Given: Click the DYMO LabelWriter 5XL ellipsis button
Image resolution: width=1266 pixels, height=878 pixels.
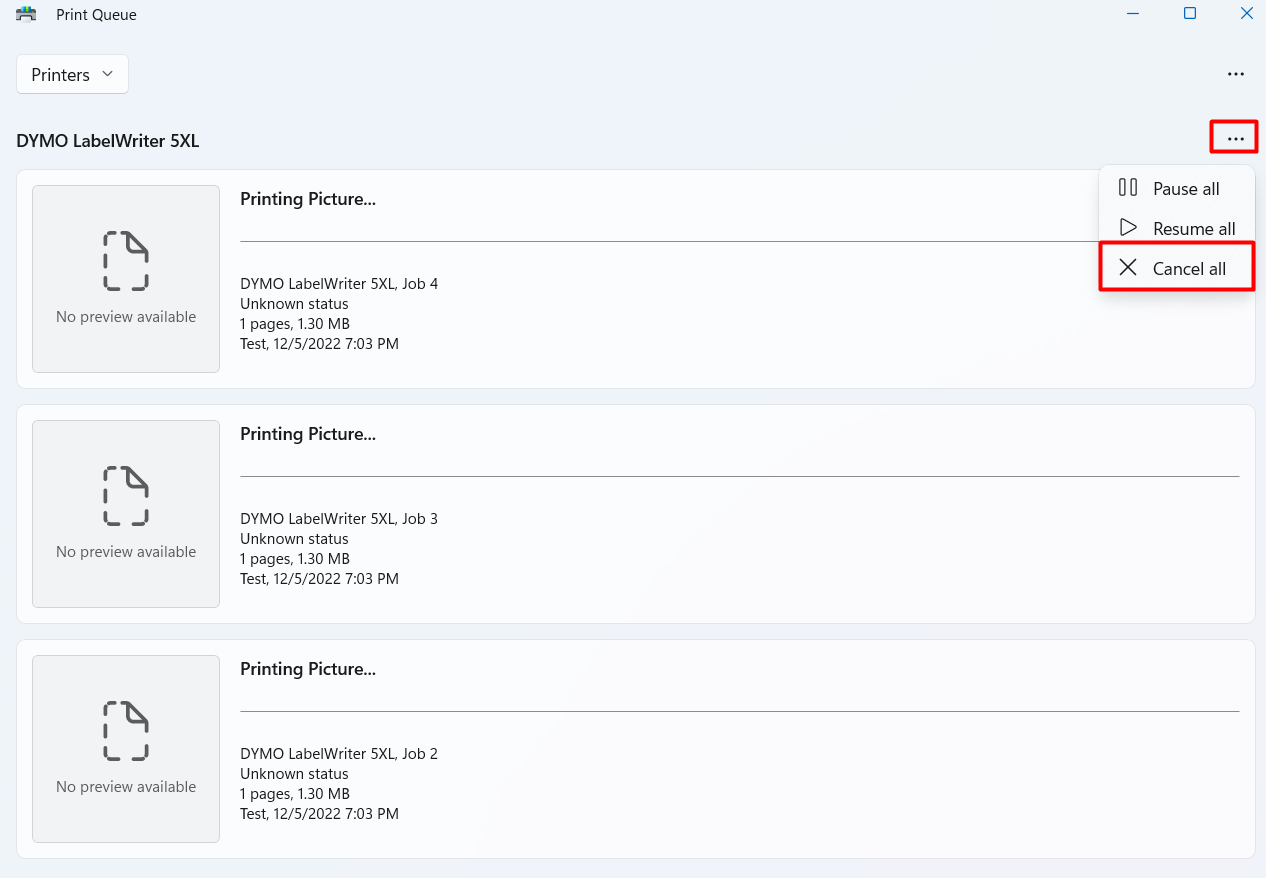Looking at the screenshot, I should pos(1234,138).
